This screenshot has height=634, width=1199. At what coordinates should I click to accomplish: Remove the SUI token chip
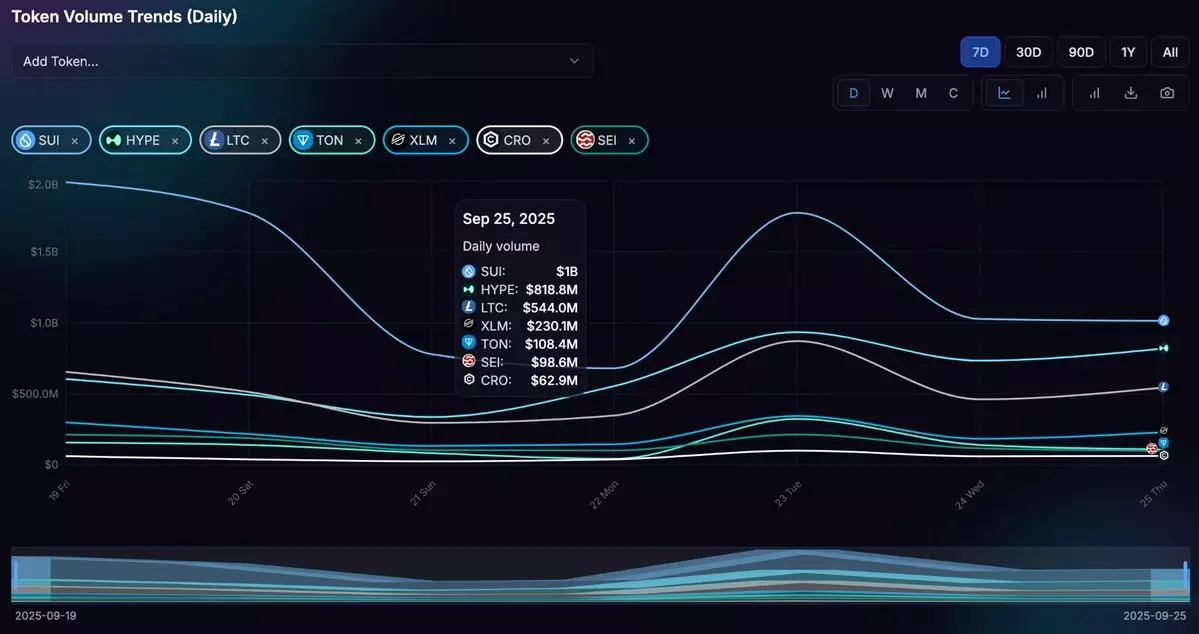click(x=75, y=141)
